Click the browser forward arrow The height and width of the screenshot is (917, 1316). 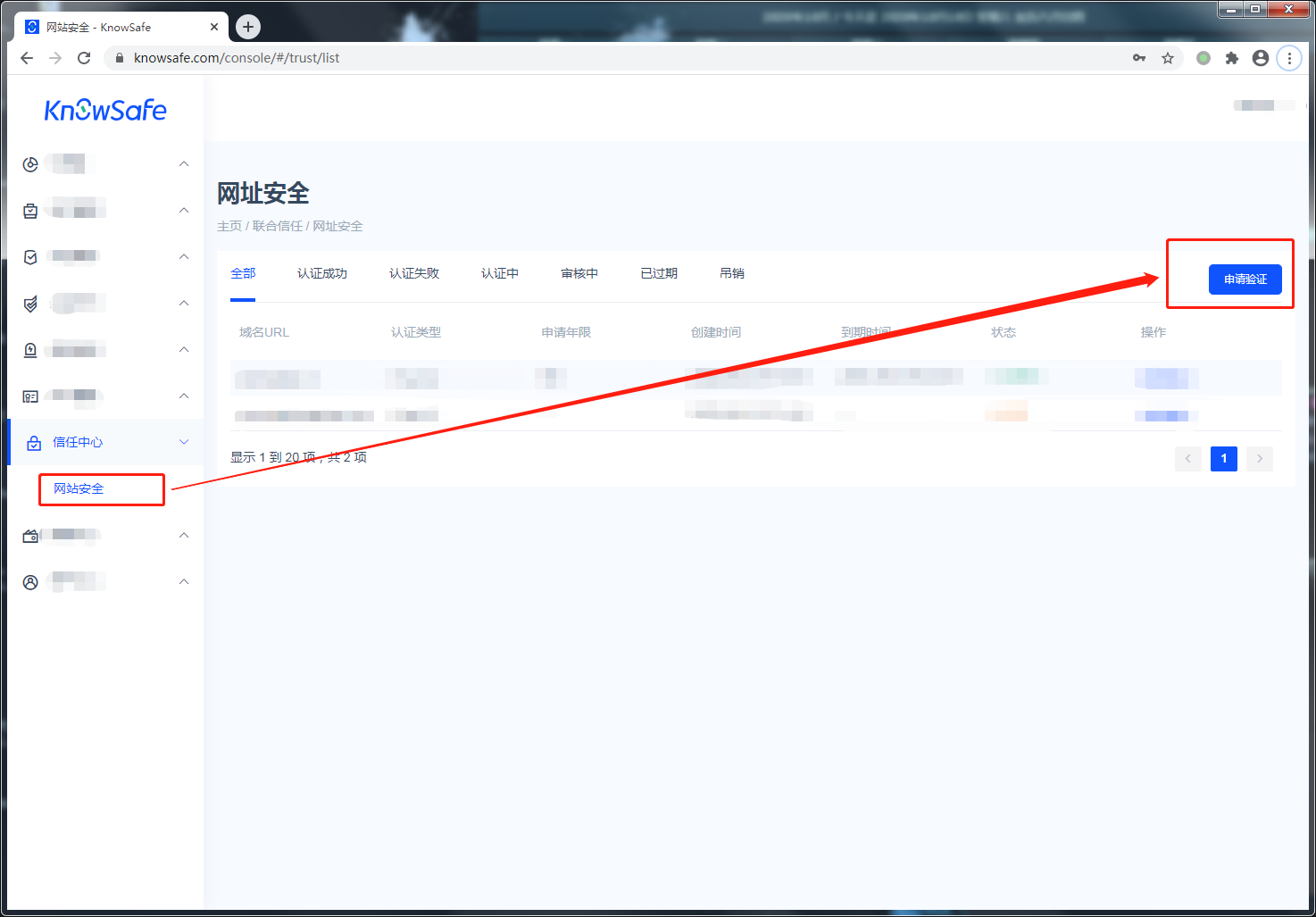[55, 58]
